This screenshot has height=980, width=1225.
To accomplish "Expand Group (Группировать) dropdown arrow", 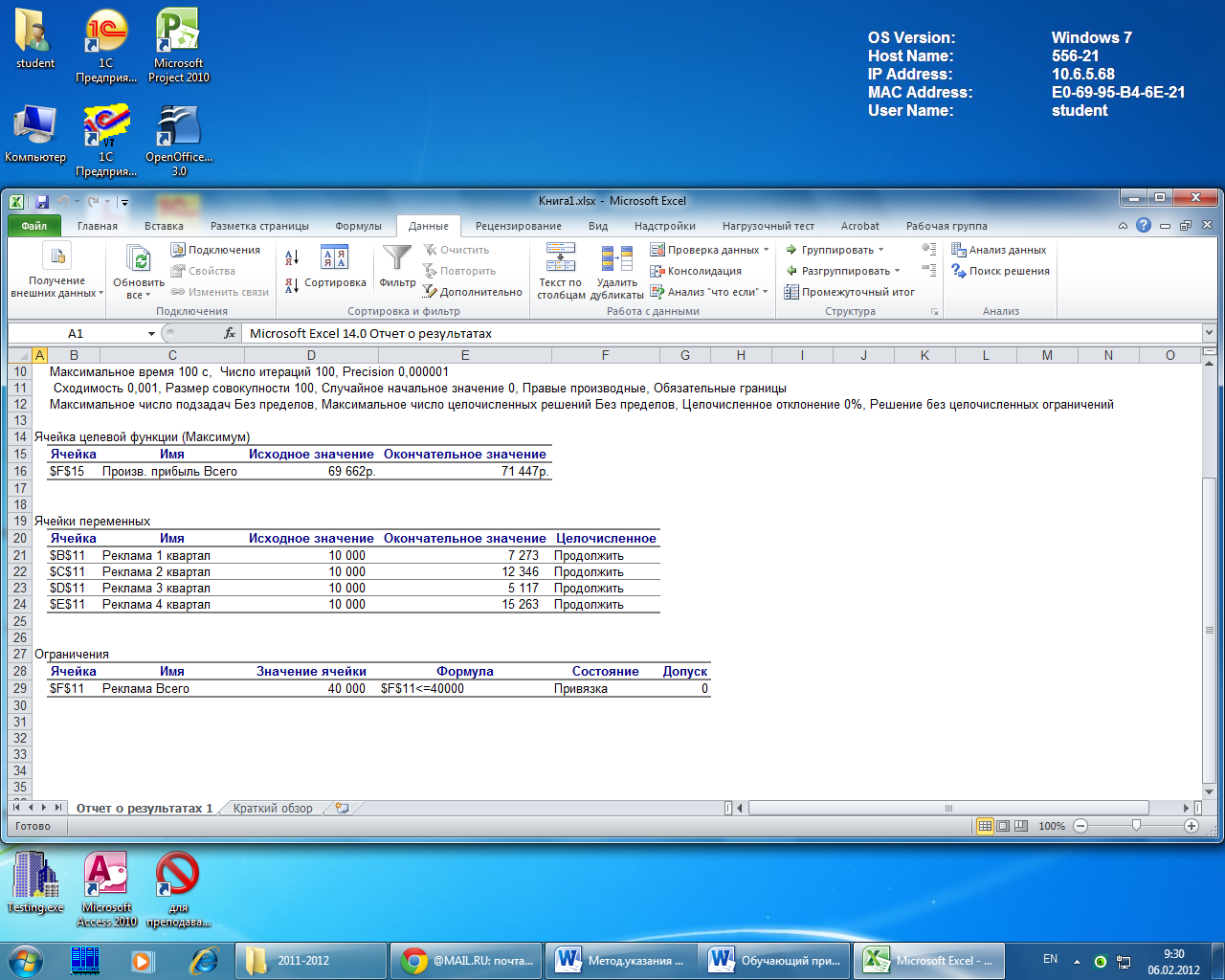I will pos(881,250).
